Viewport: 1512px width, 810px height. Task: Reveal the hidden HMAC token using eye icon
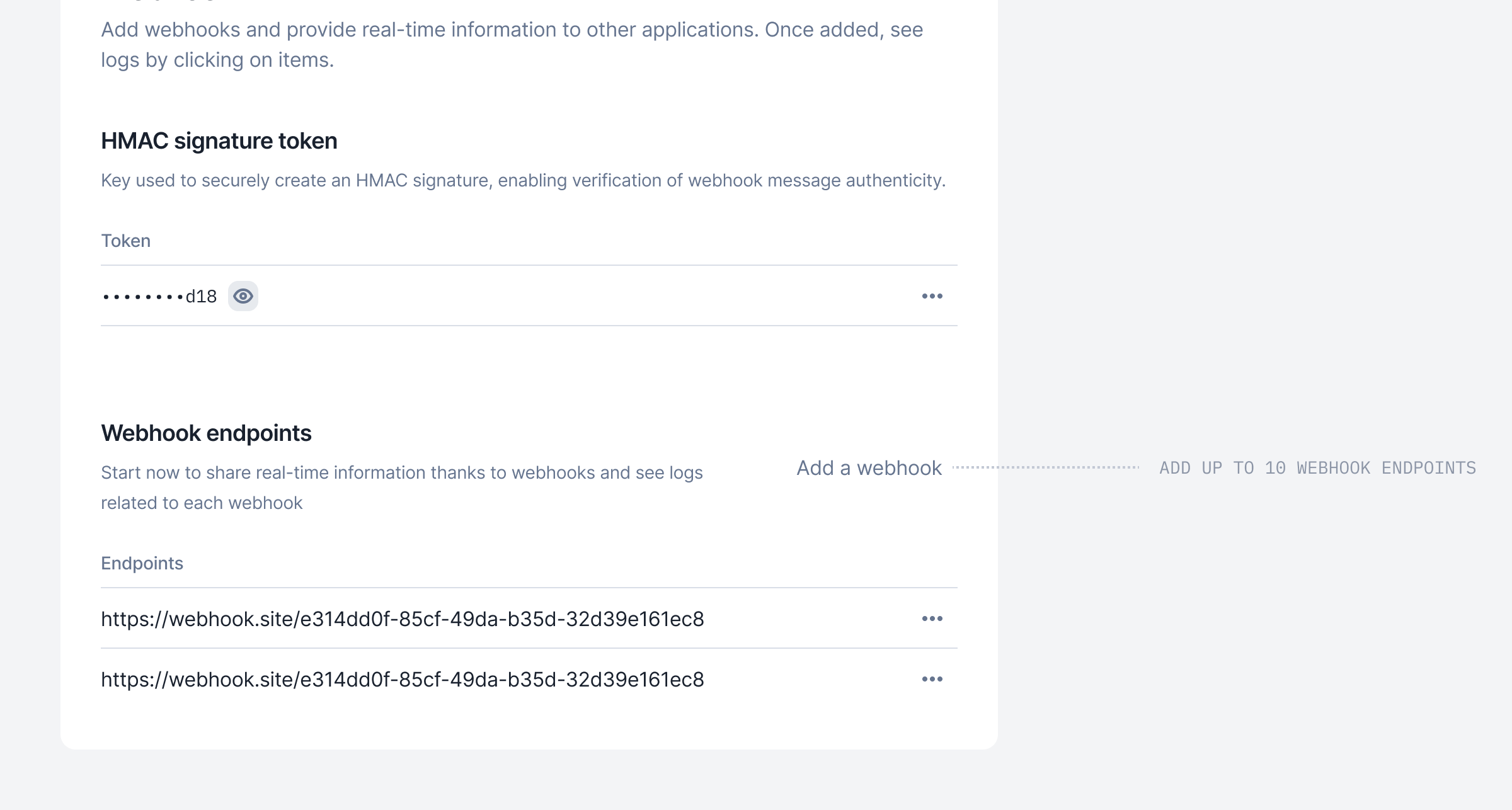[x=243, y=296]
